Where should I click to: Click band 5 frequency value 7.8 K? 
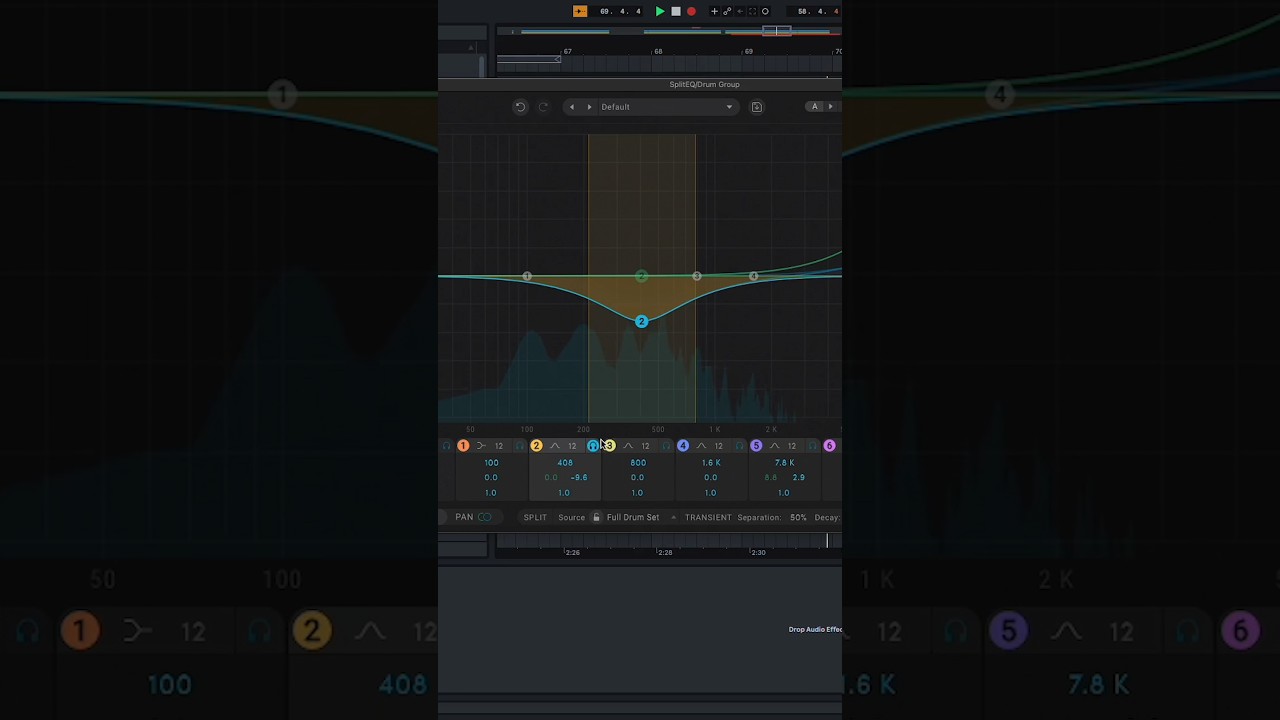785,463
